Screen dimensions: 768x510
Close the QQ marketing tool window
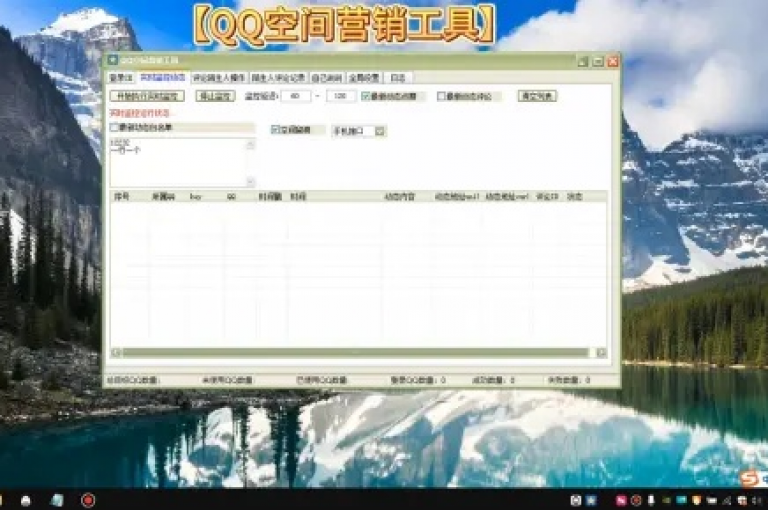click(x=613, y=61)
